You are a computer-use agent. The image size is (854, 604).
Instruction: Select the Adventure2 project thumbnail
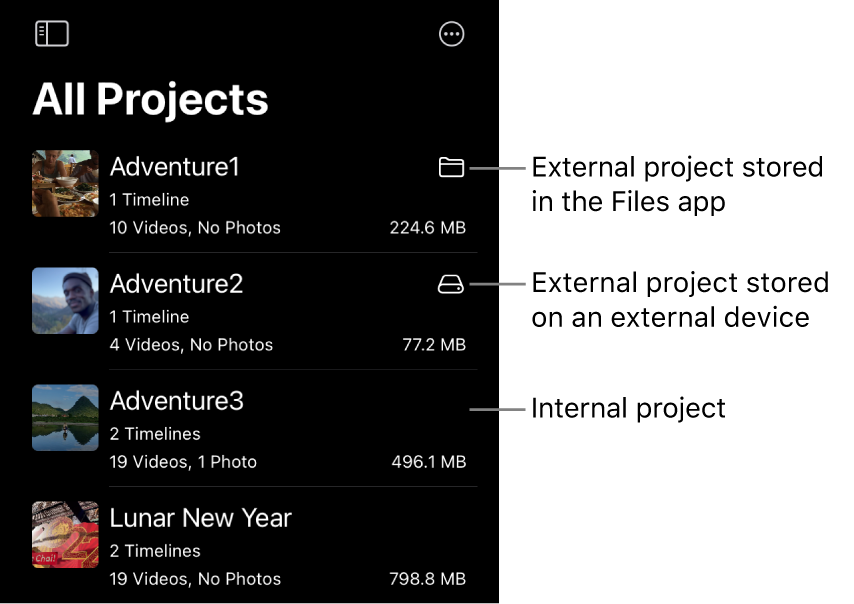65,300
